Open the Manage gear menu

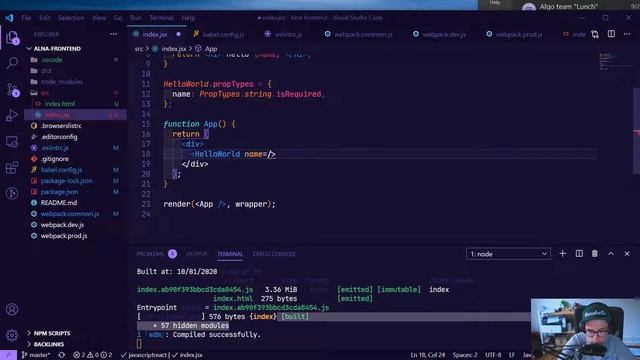[x=12, y=335]
